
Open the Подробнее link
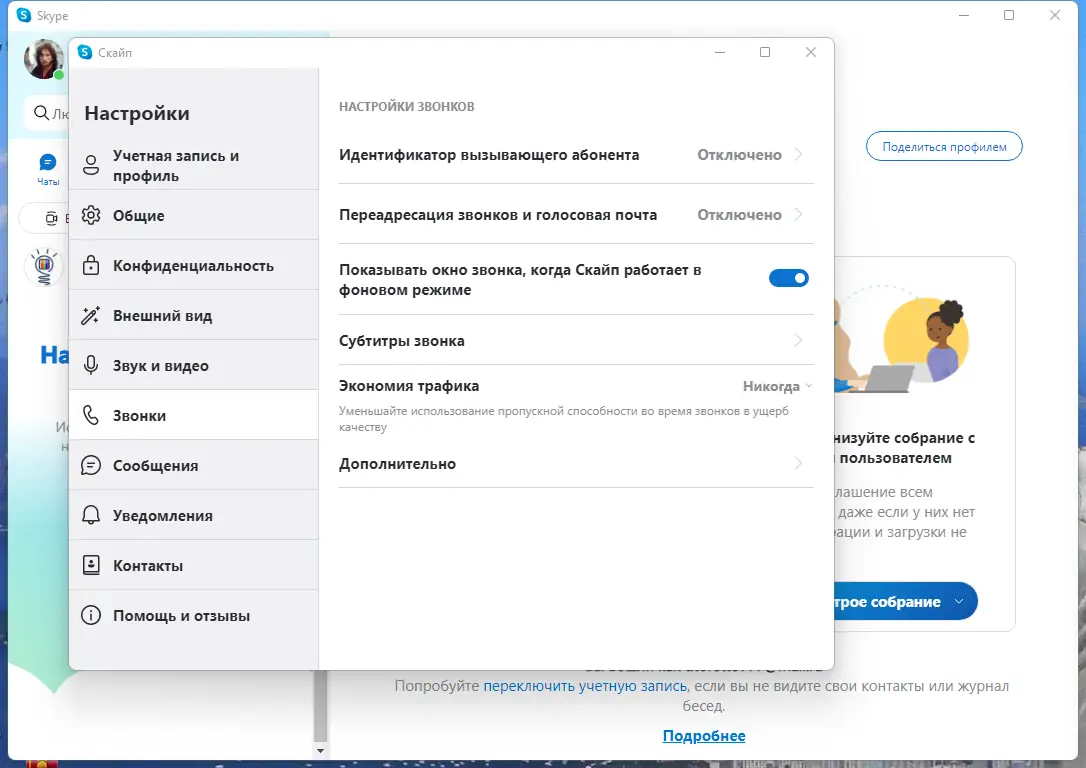tap(704, 735)
